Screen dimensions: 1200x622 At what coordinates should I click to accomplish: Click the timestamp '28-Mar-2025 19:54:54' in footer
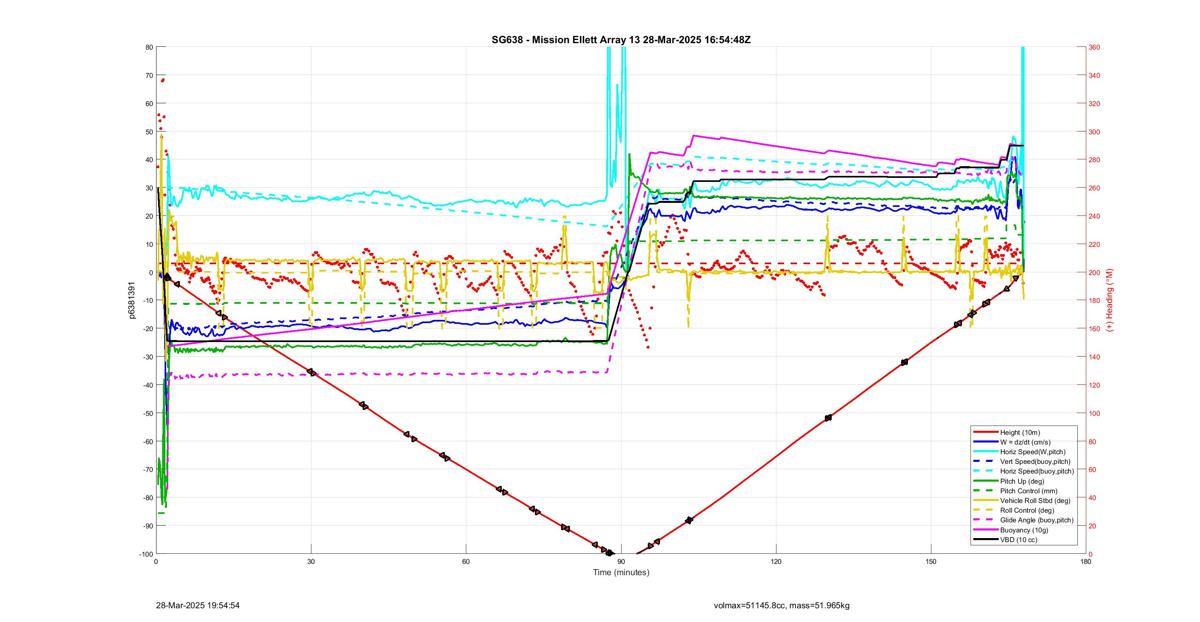point(197,606)
